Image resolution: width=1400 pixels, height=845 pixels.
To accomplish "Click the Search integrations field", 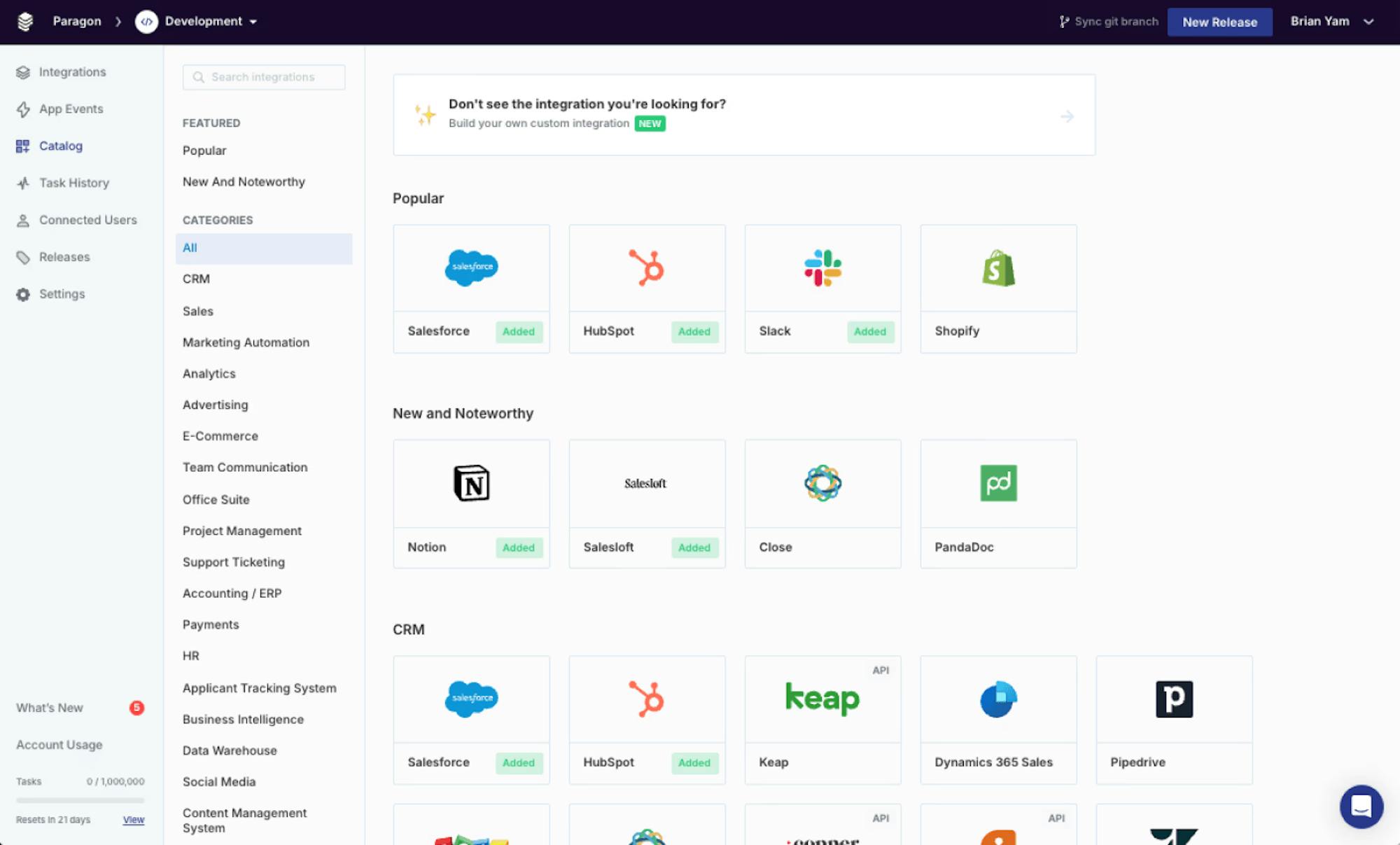I will 263,77.
